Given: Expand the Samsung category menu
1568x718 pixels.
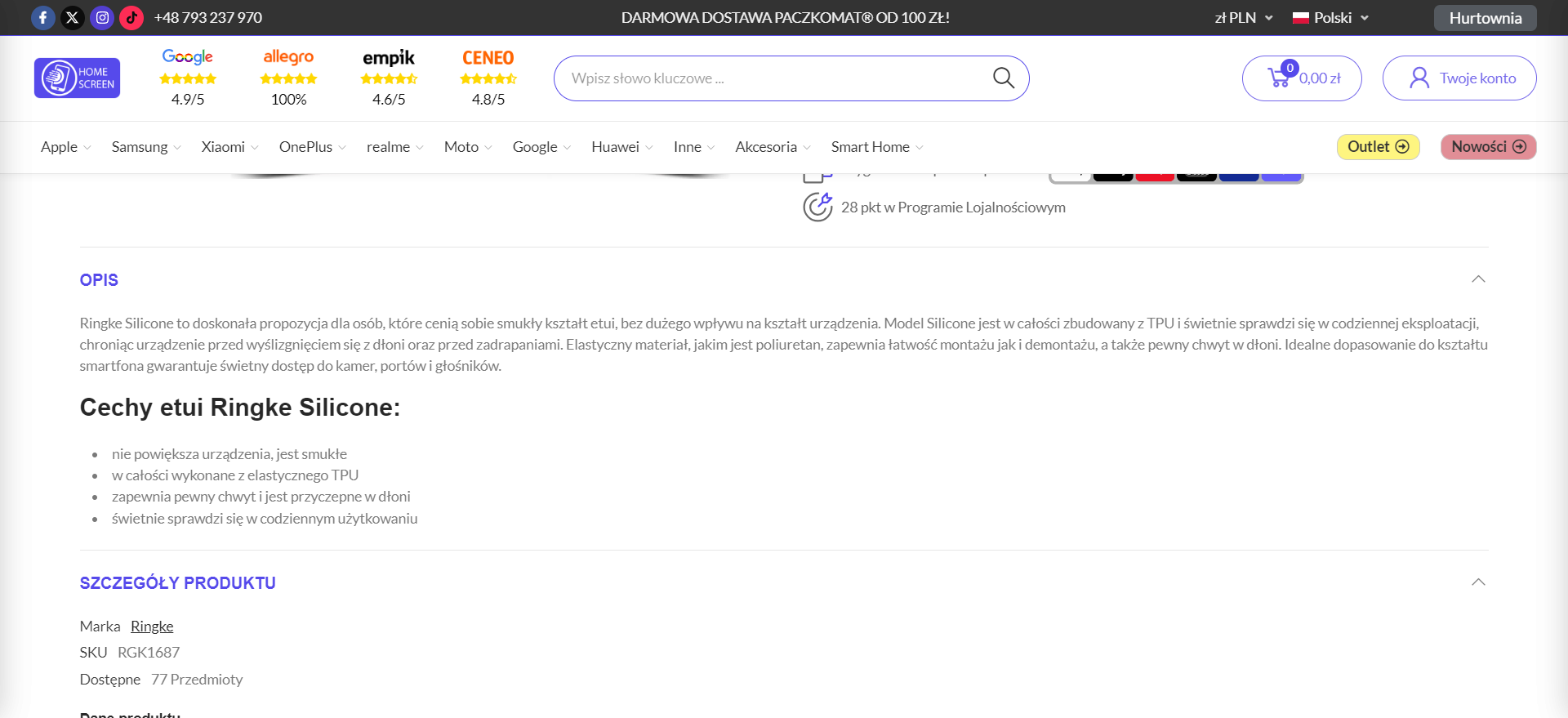Looking at the screenshot, I should (147, 147).
